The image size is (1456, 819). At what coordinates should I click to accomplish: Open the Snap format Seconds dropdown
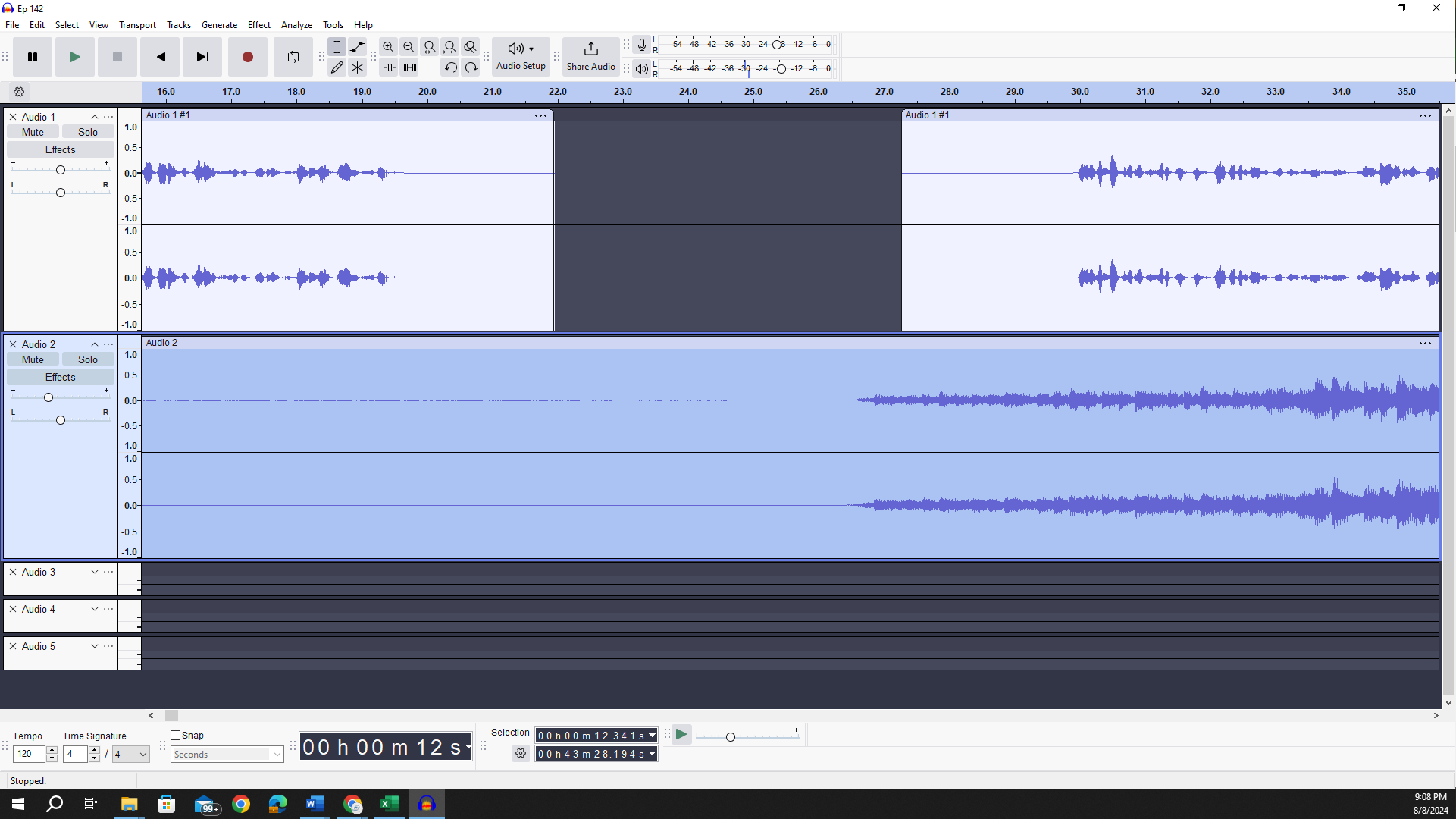[226, 754]
